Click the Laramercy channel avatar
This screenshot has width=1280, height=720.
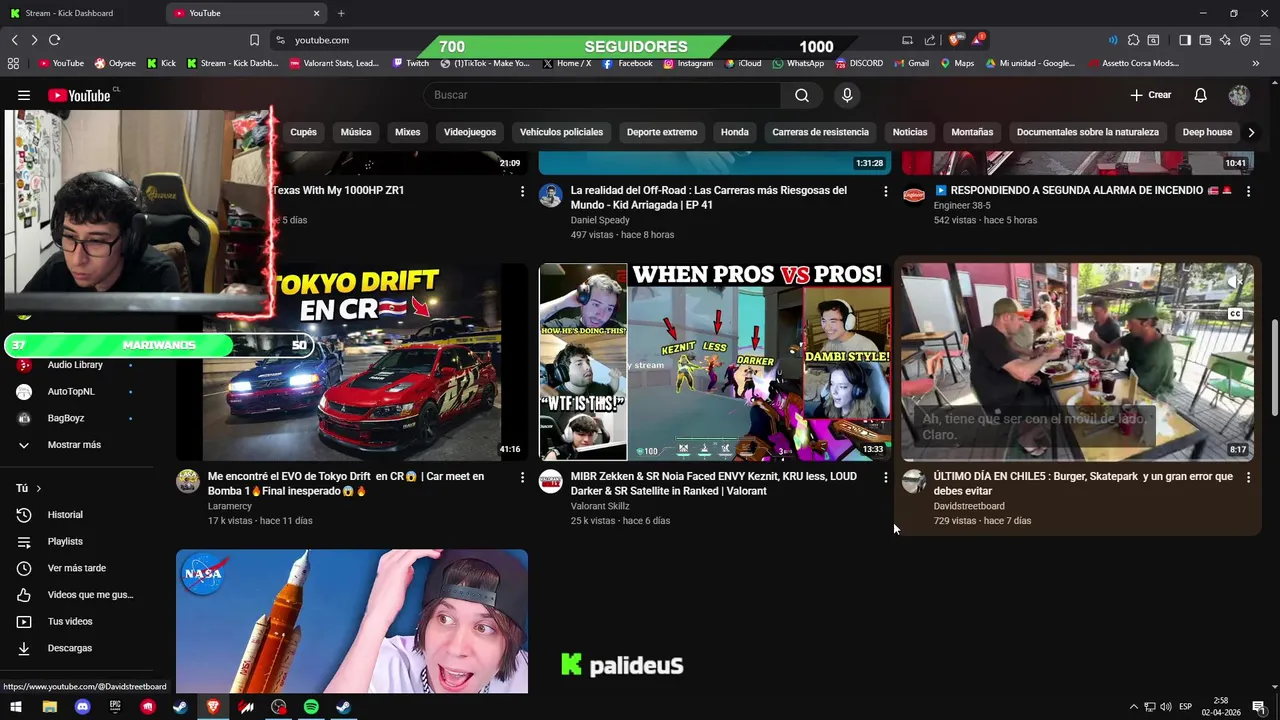point(188,482)
